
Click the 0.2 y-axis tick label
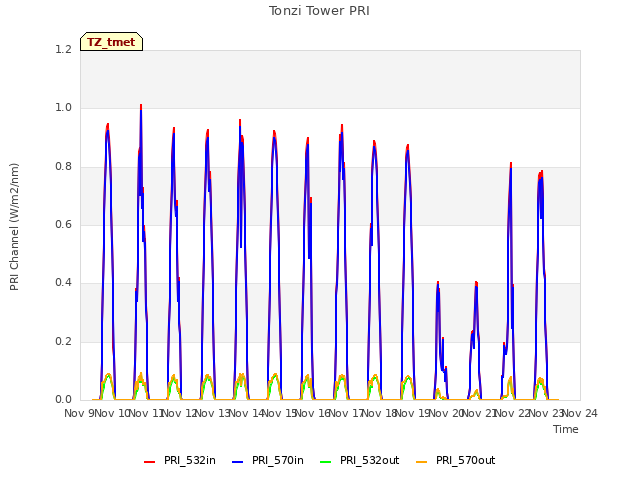(63, 341)
